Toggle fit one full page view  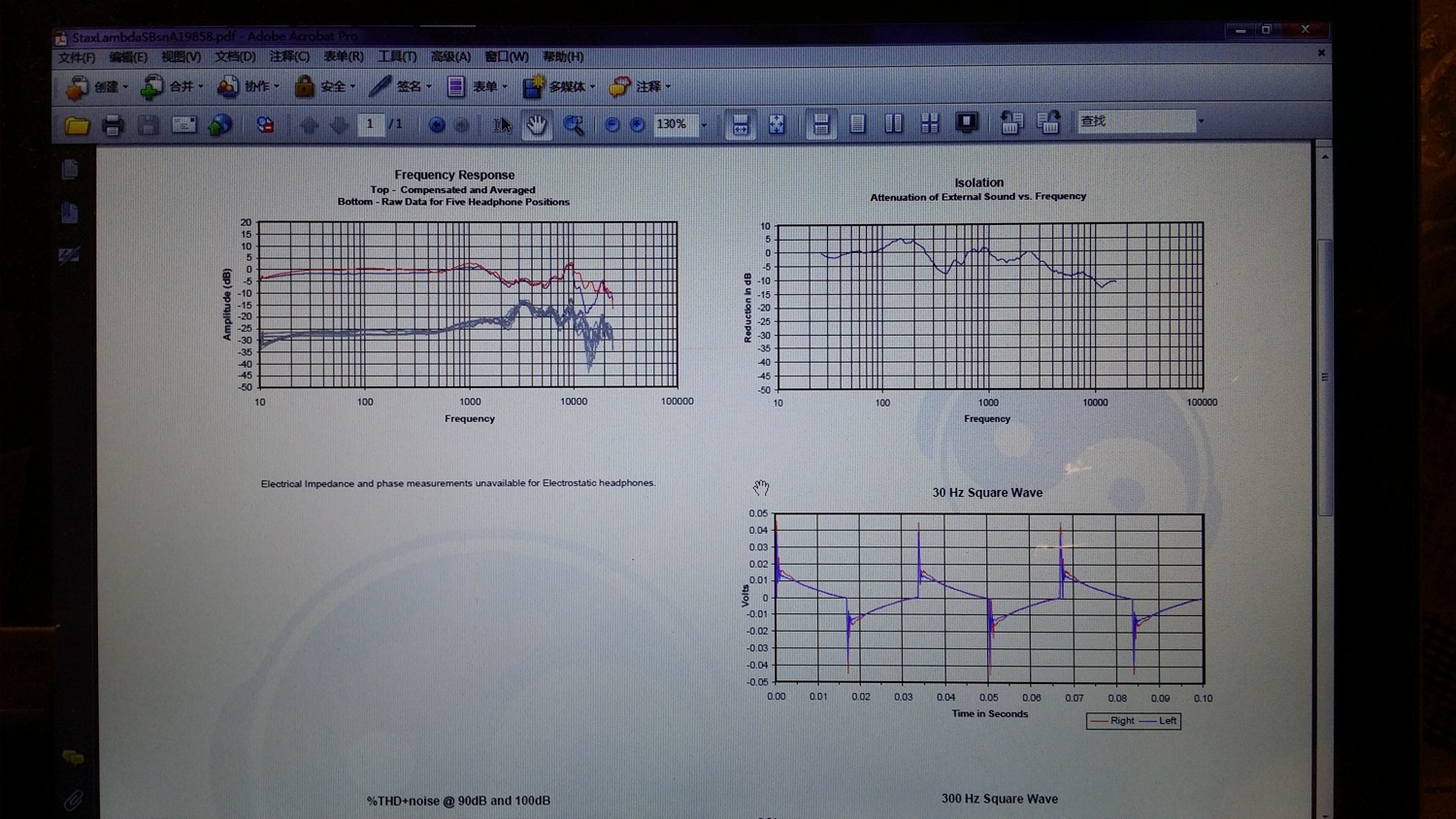click(778, 124)
